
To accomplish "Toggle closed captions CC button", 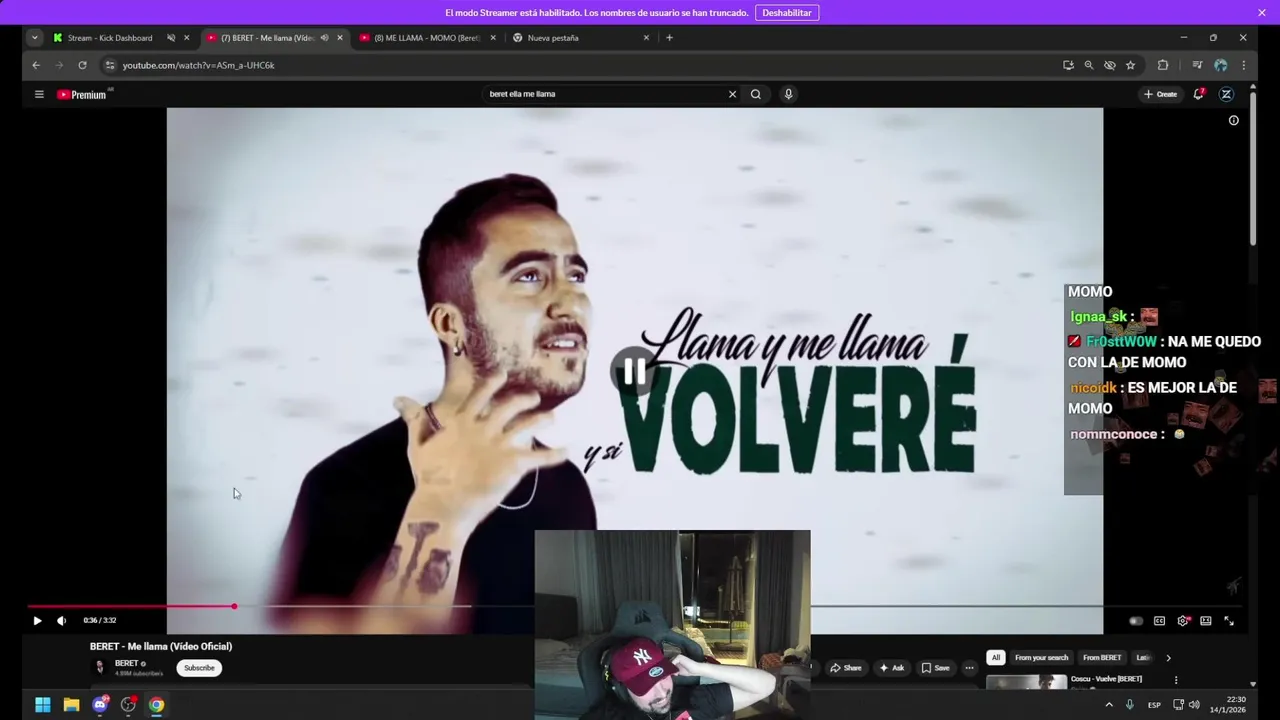I will tap(1159, 621).
